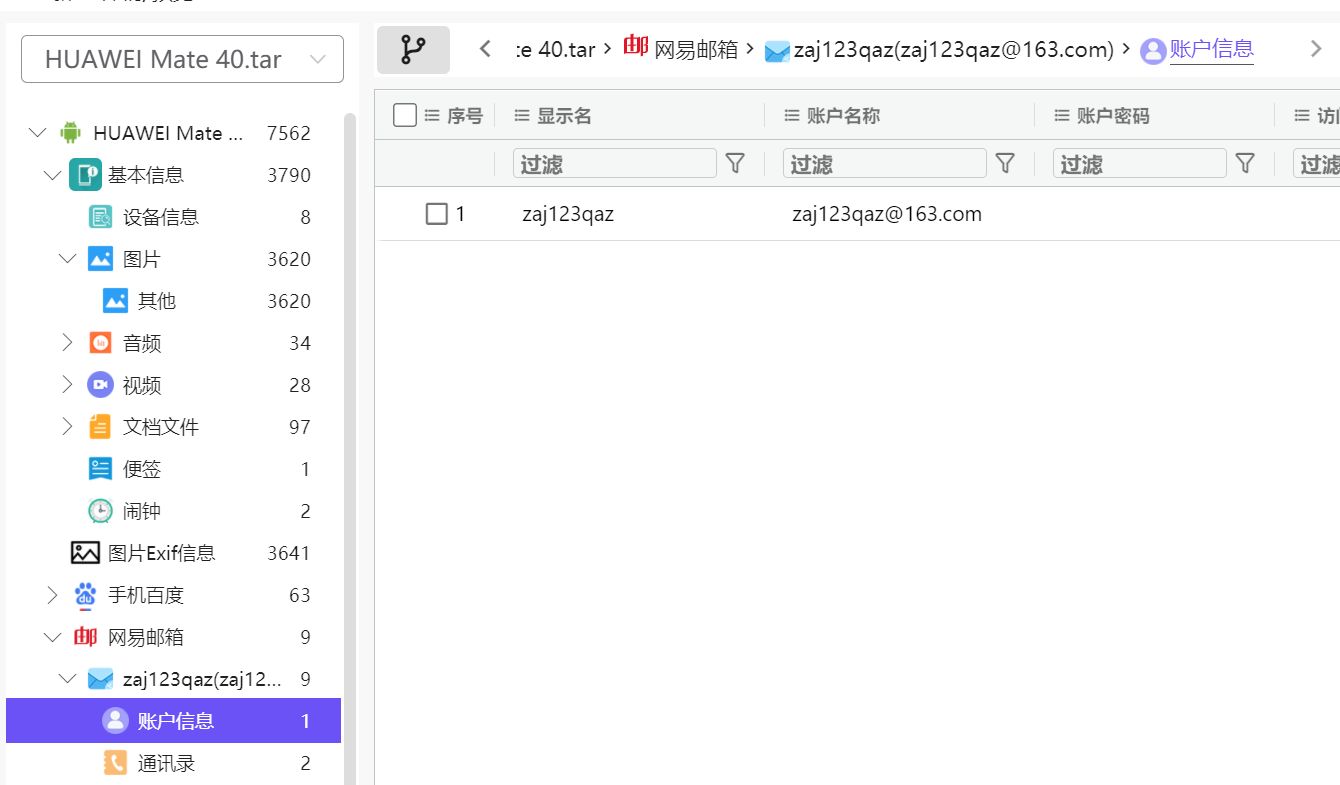This screenshot has width=1340, height=785.
Task: Click the filter funnel icon for 账户密码 column
Action: click(x=1245, y=163)
